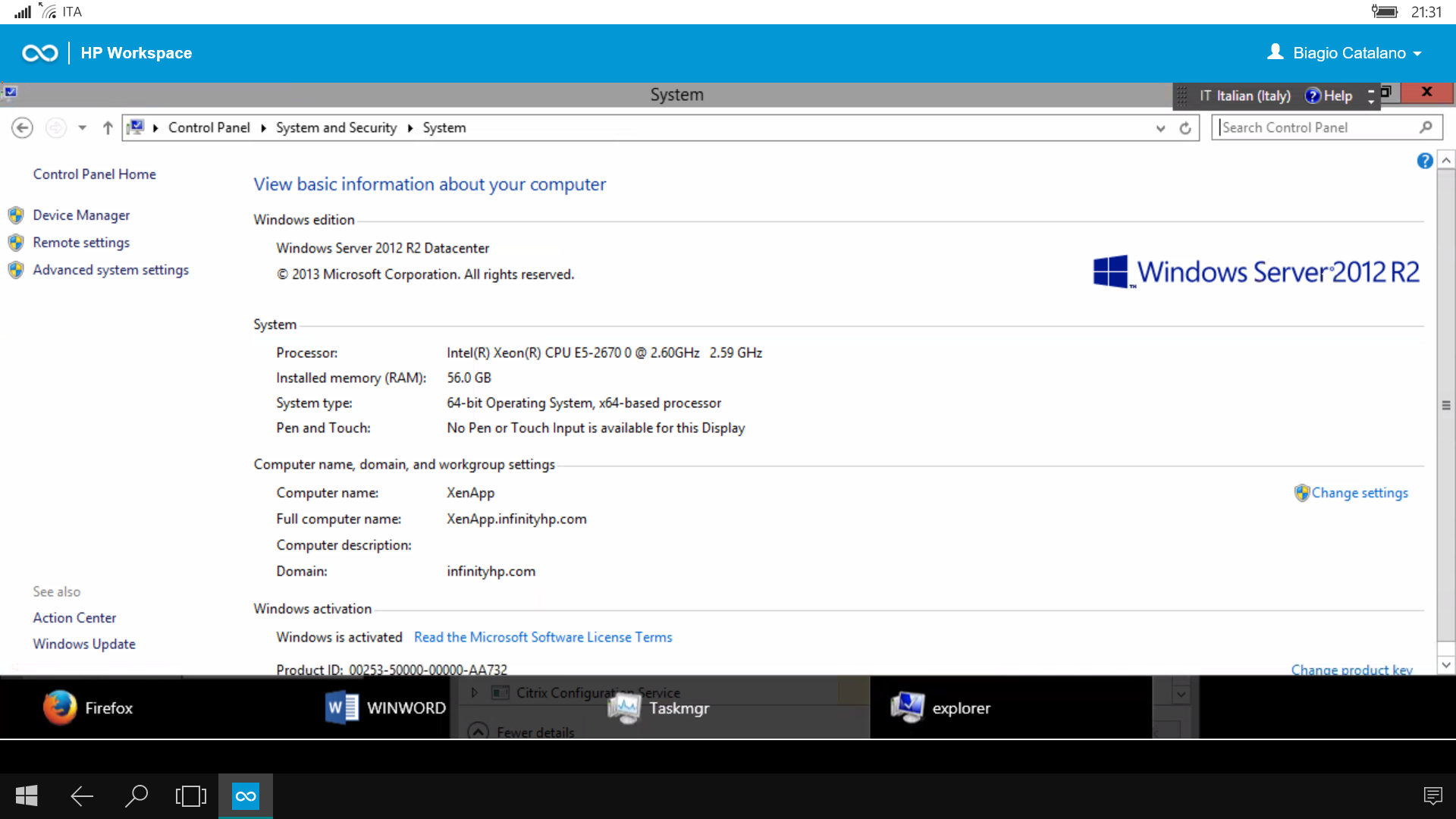The width and height of the screenshot is (1456, 819).
Task: Click Change settings link
Action: [1360, 493]
